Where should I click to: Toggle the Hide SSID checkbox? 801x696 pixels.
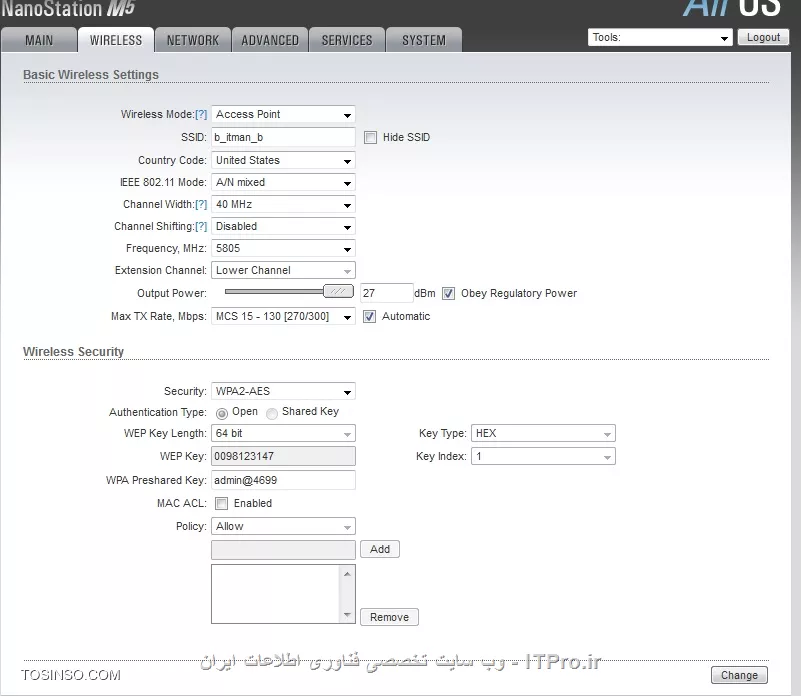tap(370, 137)
